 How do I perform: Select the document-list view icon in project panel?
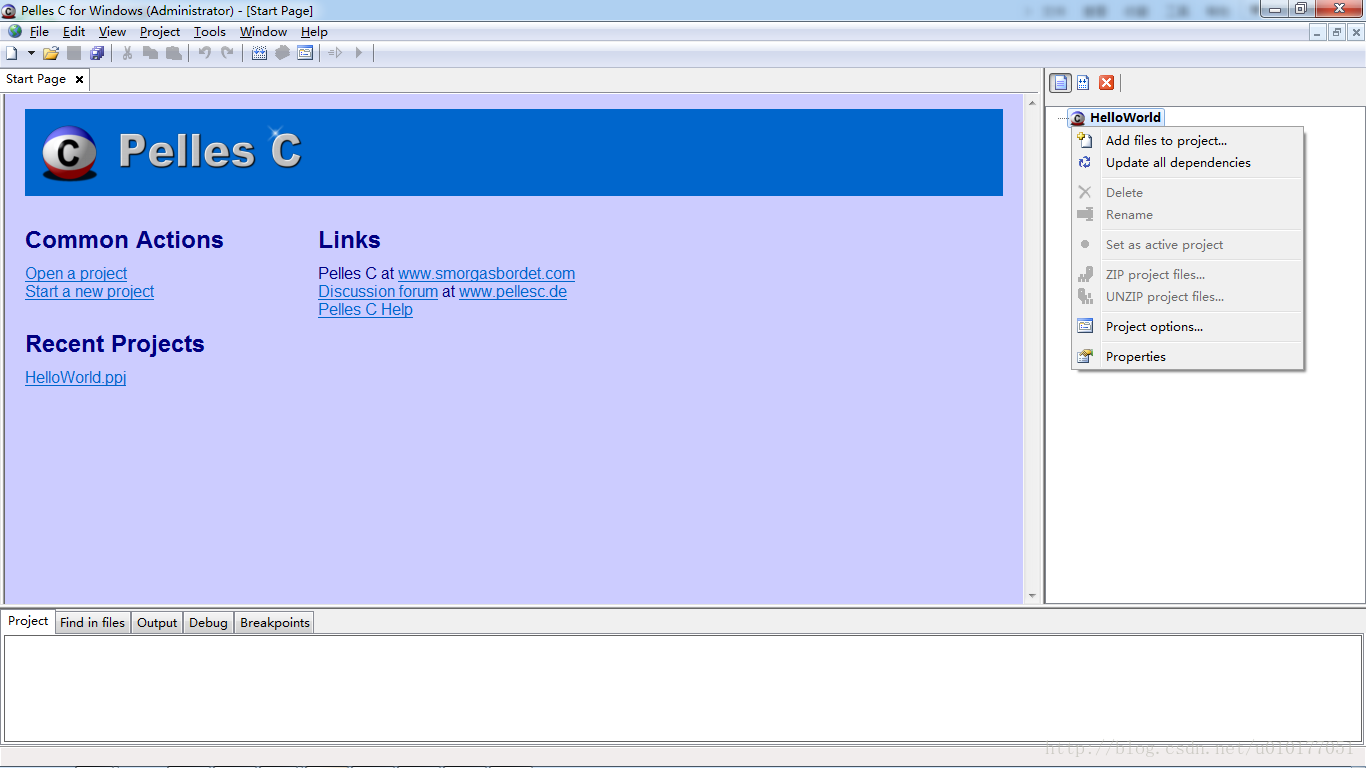[x=1060, y=83]
